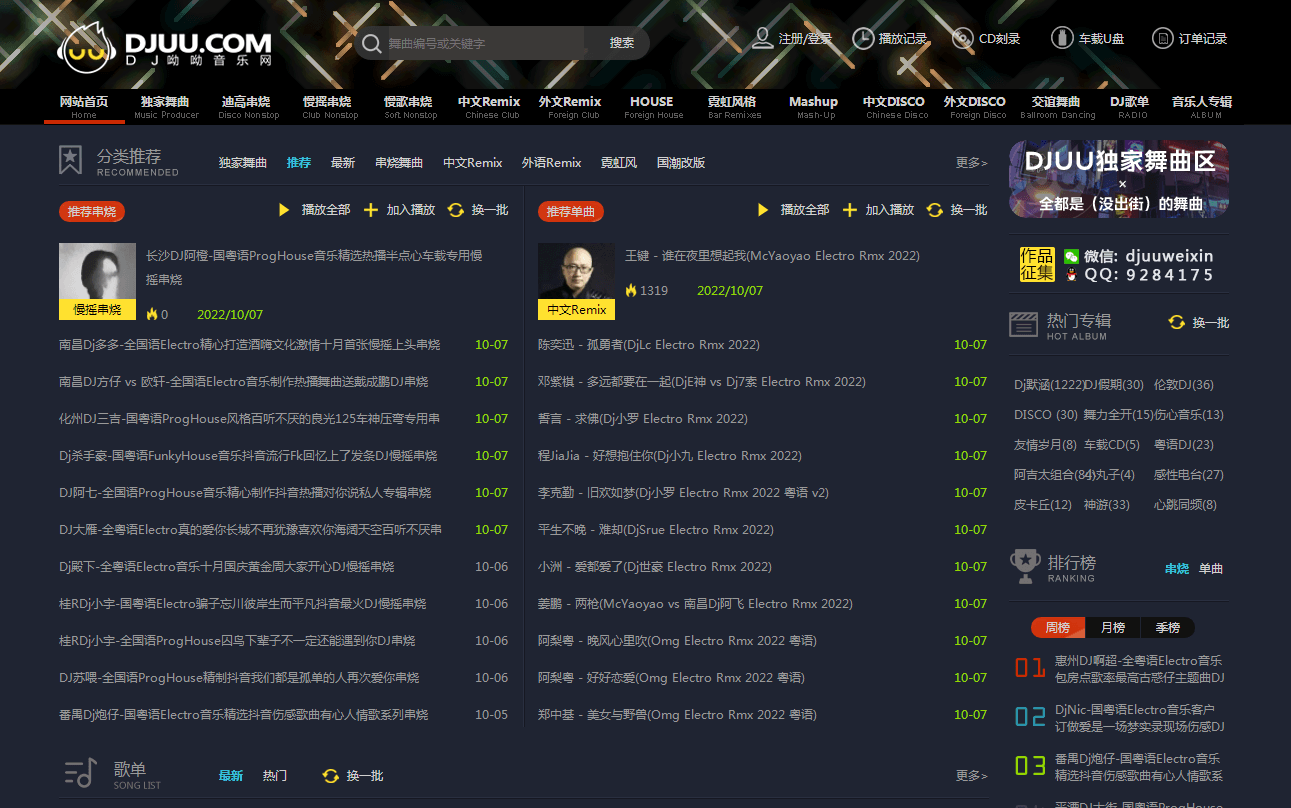This screenshot has width=1291, height=808.
Task: Open the 网站首页 Home nav item
Action: pyautogui.click(x=84, y=107)
